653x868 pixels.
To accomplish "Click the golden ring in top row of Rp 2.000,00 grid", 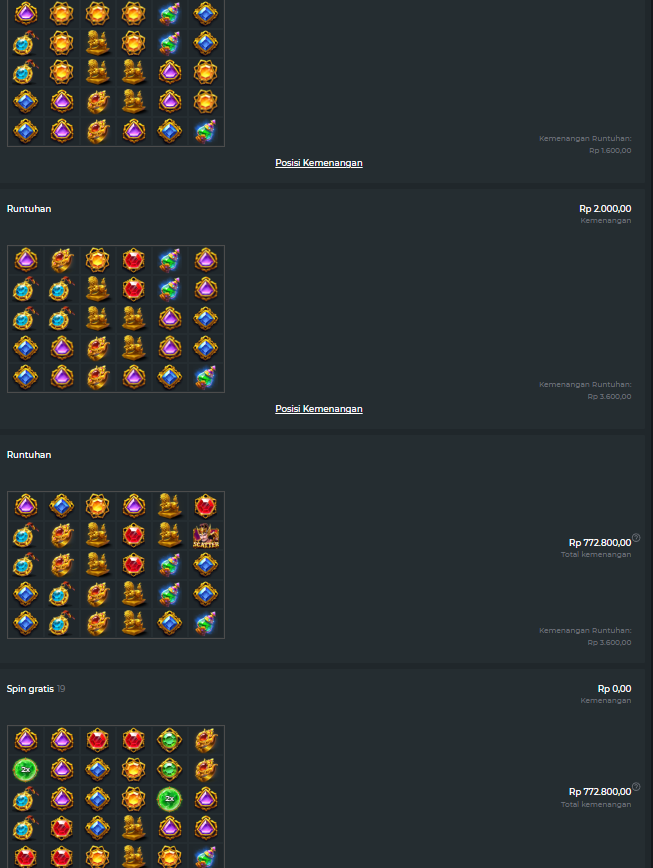I will coord(61,260).
